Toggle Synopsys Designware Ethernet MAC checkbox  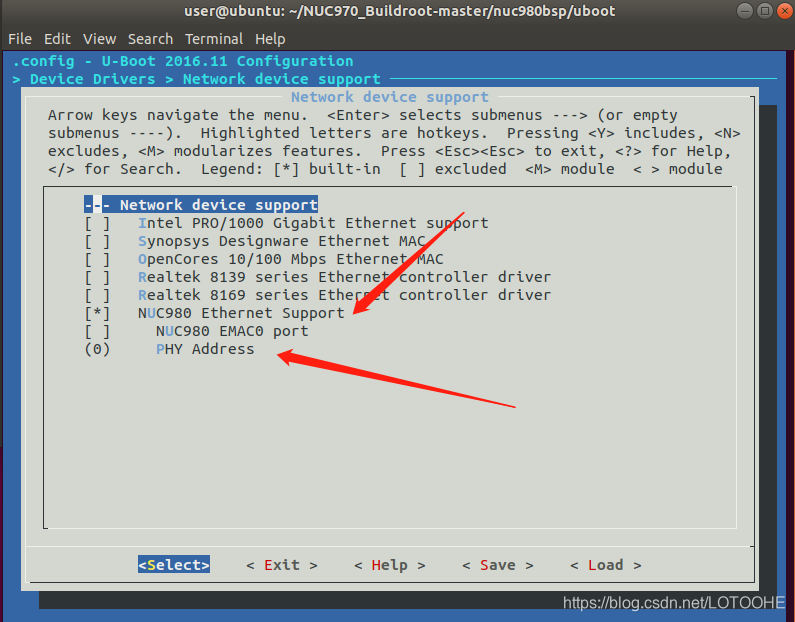97,241
